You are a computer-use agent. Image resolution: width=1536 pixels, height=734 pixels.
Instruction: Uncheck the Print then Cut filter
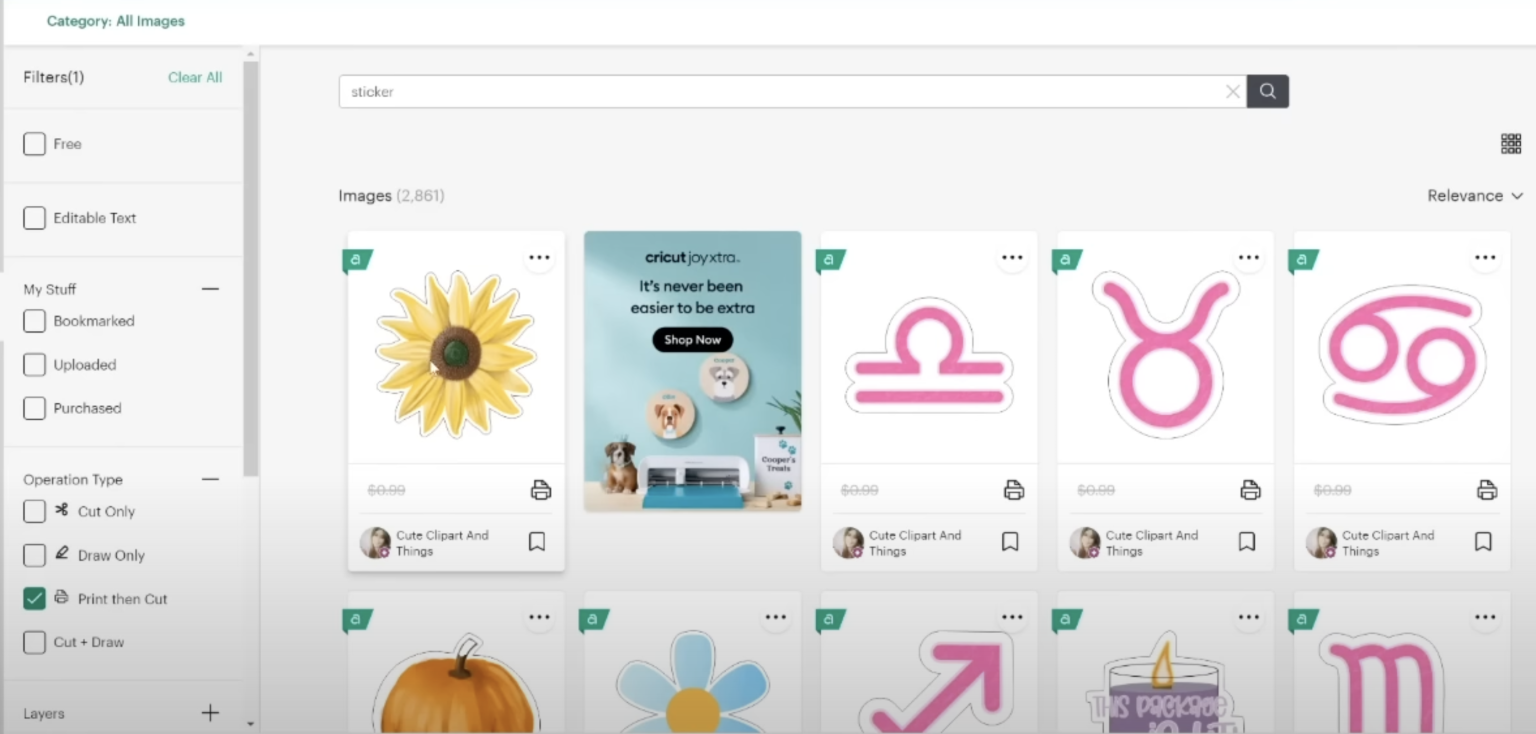pyautogui.click(x=35, y=599)
